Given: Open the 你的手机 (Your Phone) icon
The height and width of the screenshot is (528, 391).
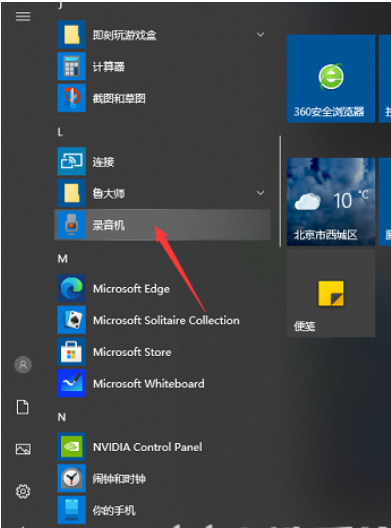Looking at the screenshot, I should coord(71,510).
